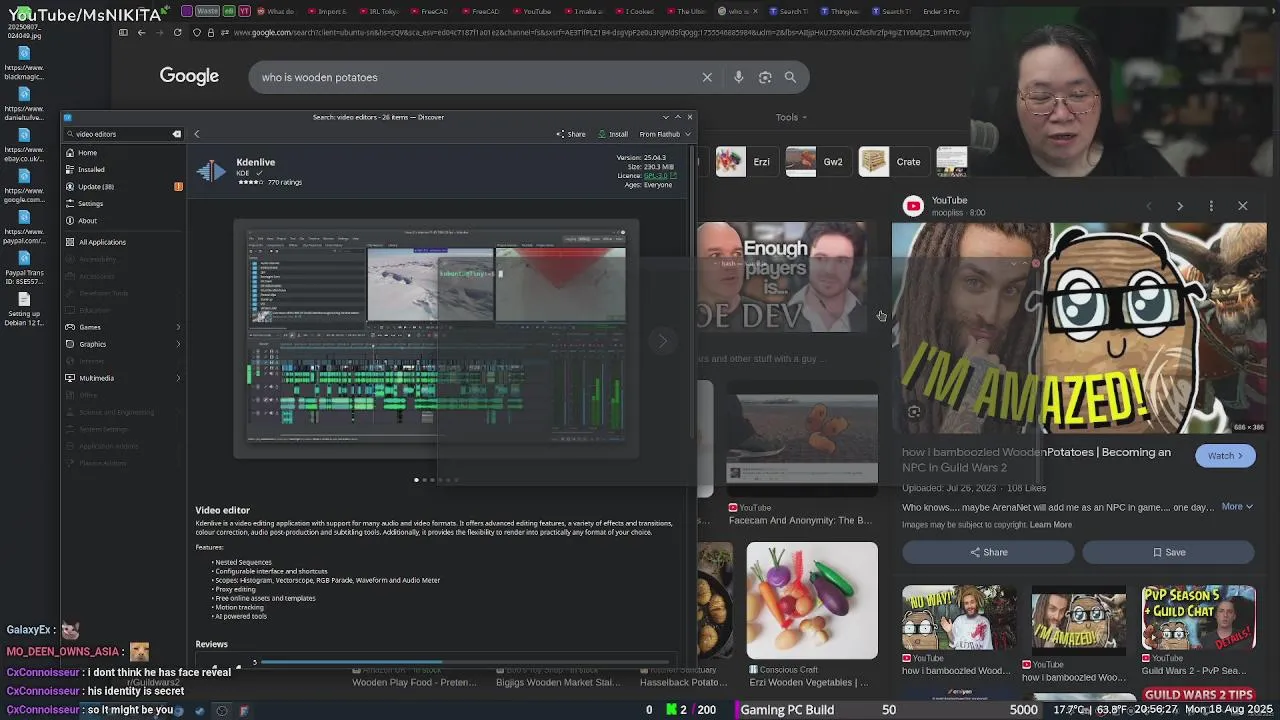
Task: Open Installed in Discover sidebar
Action: pyautogui.click(x=125, y=169)
